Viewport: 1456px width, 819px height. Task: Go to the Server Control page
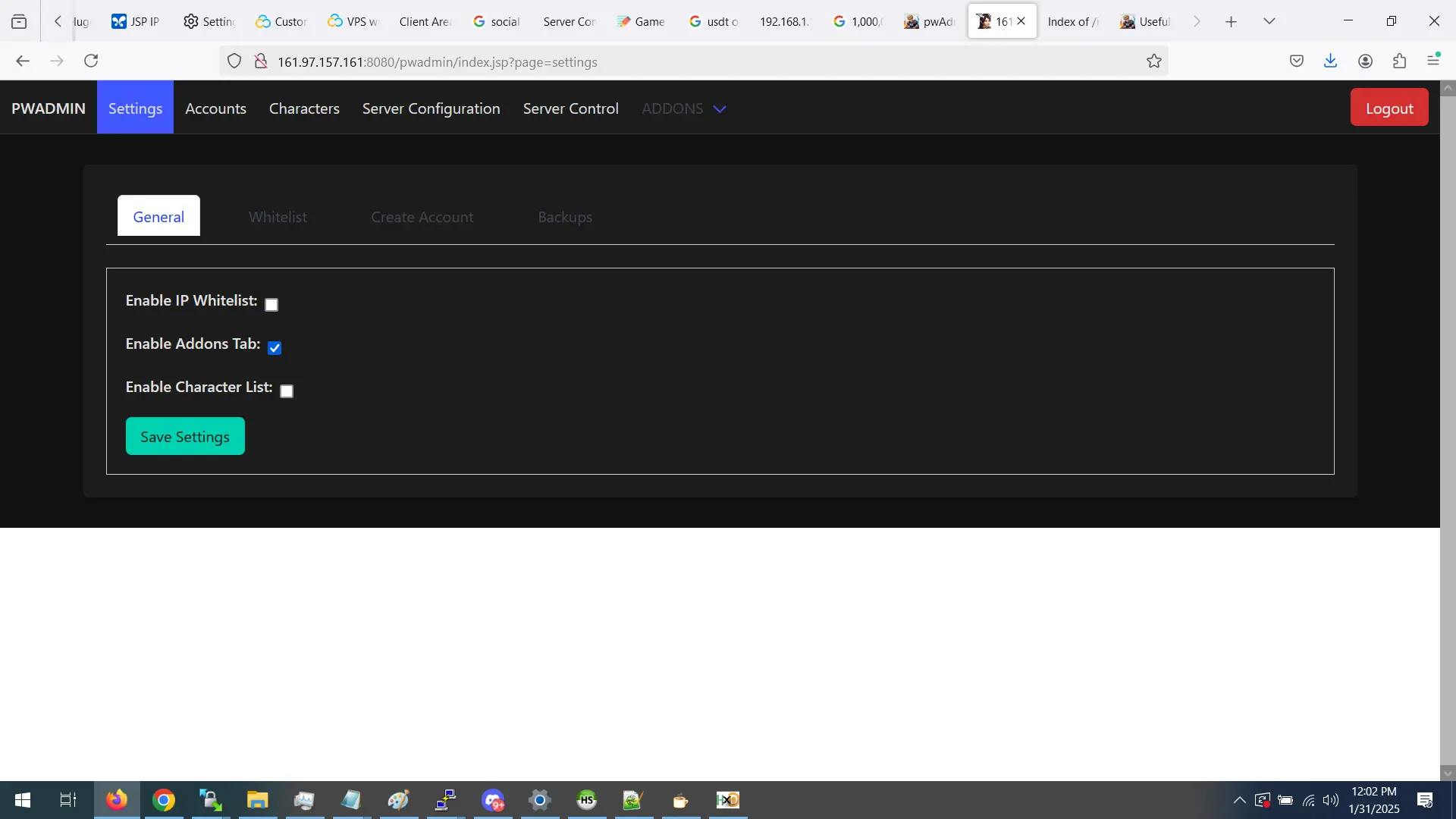570,108
